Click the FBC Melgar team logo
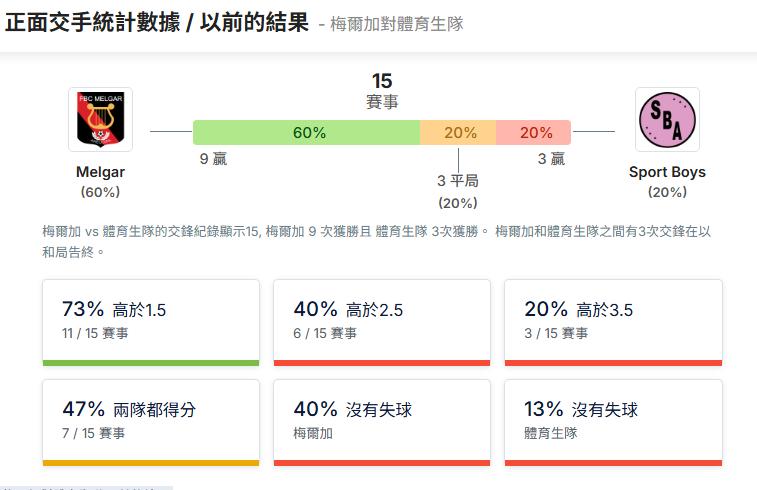 pyautogui.click(x=100, y=119)
